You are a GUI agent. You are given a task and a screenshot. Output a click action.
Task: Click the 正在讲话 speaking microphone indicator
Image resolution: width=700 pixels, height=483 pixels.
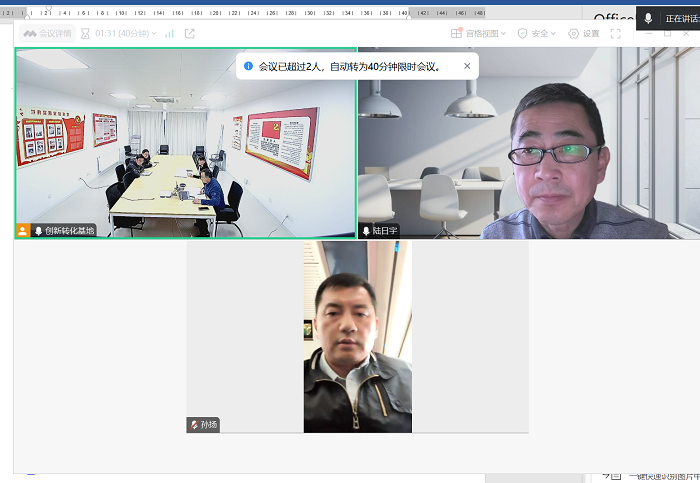tap(648, 18)
